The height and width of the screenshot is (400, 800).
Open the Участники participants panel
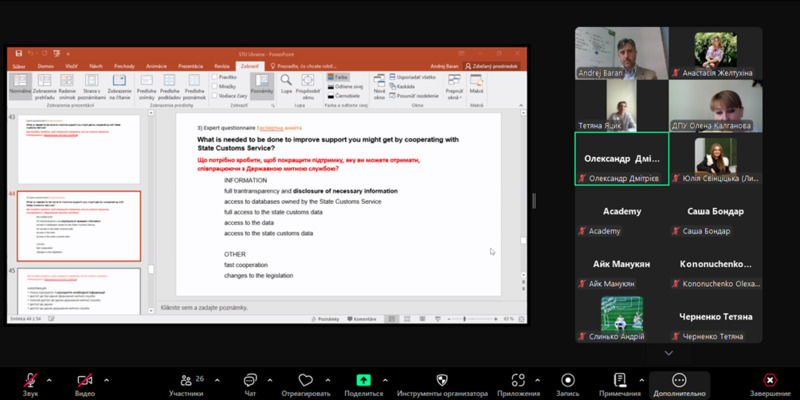187,384
